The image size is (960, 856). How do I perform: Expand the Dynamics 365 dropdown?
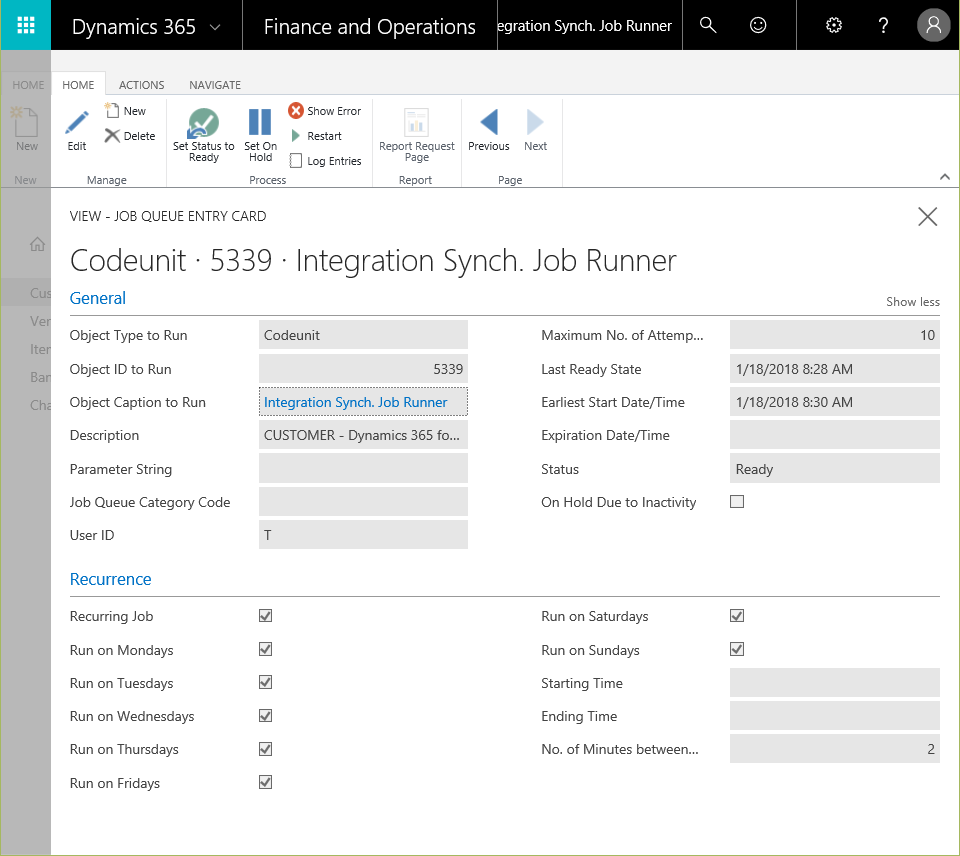tap(215, 27)
